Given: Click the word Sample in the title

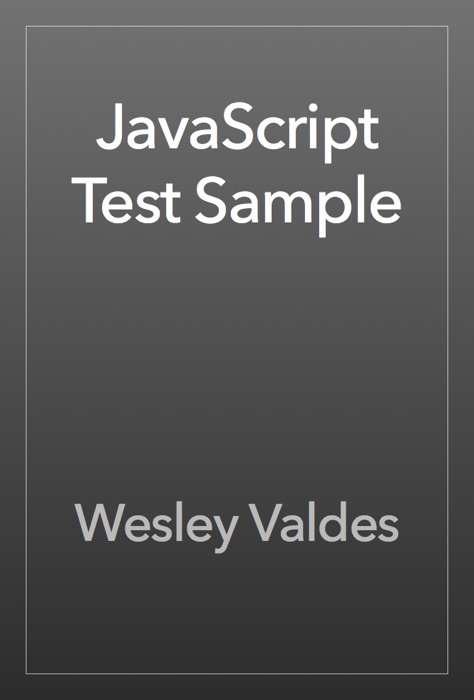Looking at the screenshot, I should tap(298, 206).
